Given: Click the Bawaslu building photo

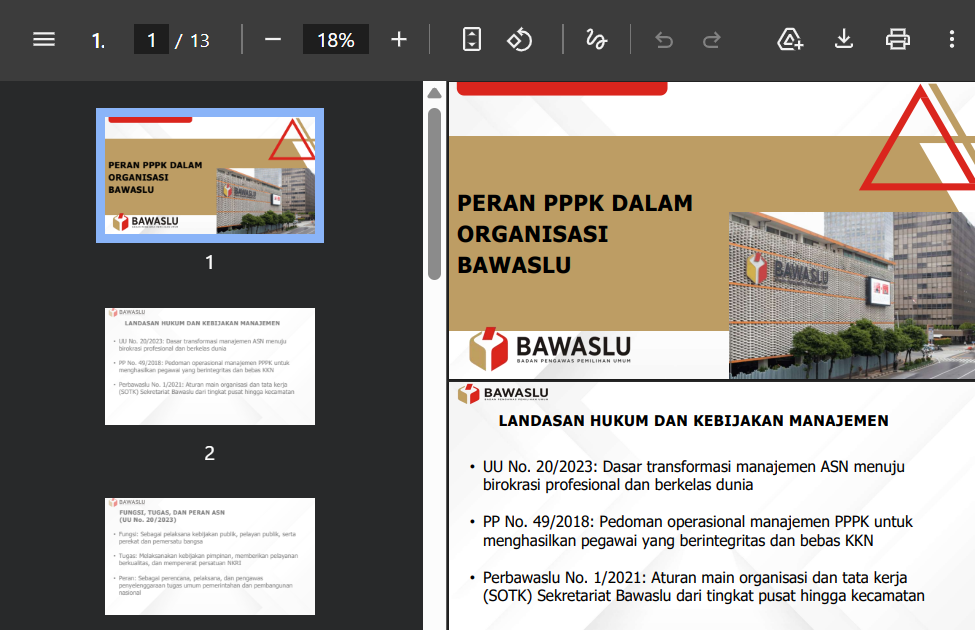Looking at the screenshot, I should coord(852,295).
